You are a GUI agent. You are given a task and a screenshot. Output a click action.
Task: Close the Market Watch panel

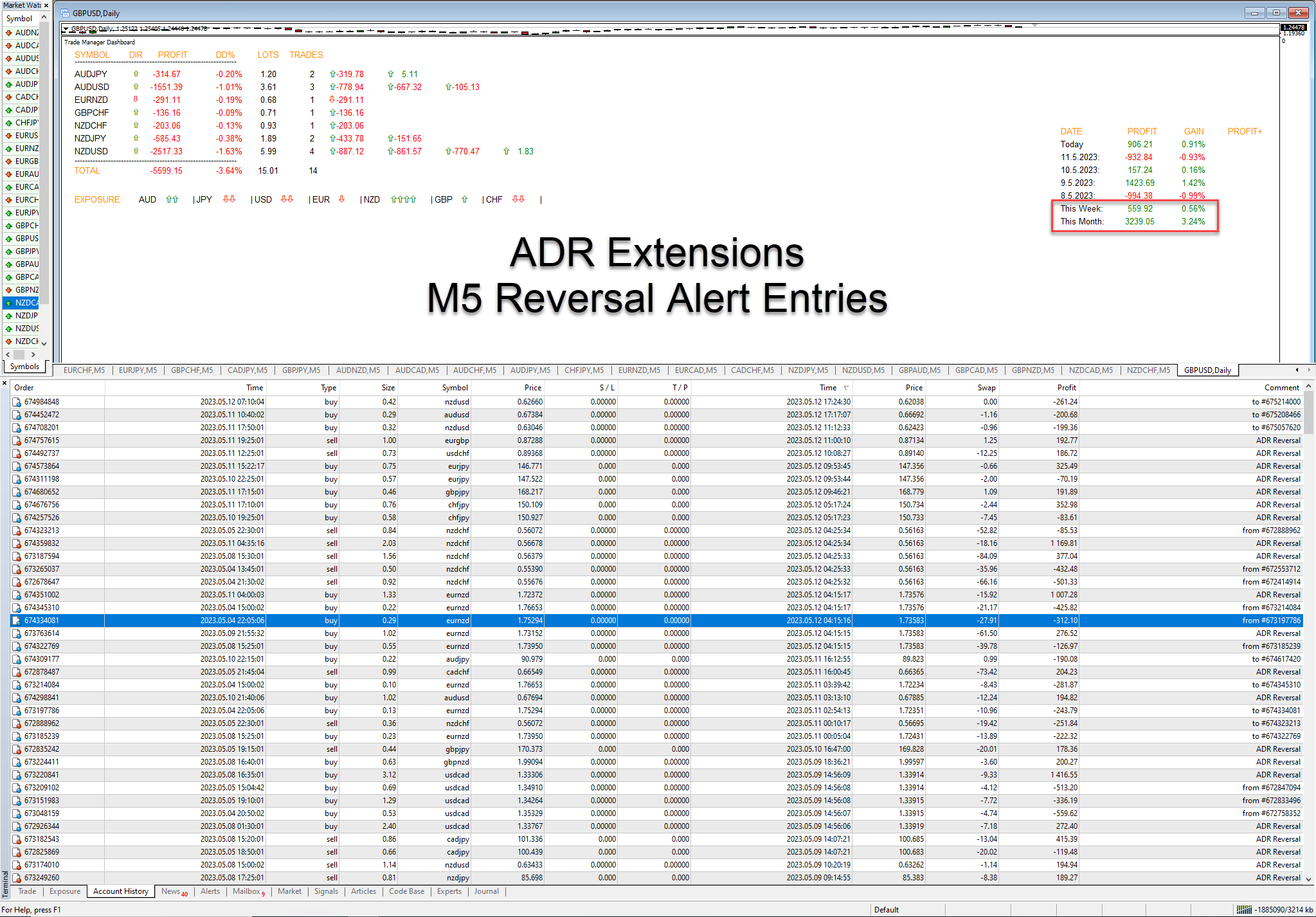tap(46, 5)
